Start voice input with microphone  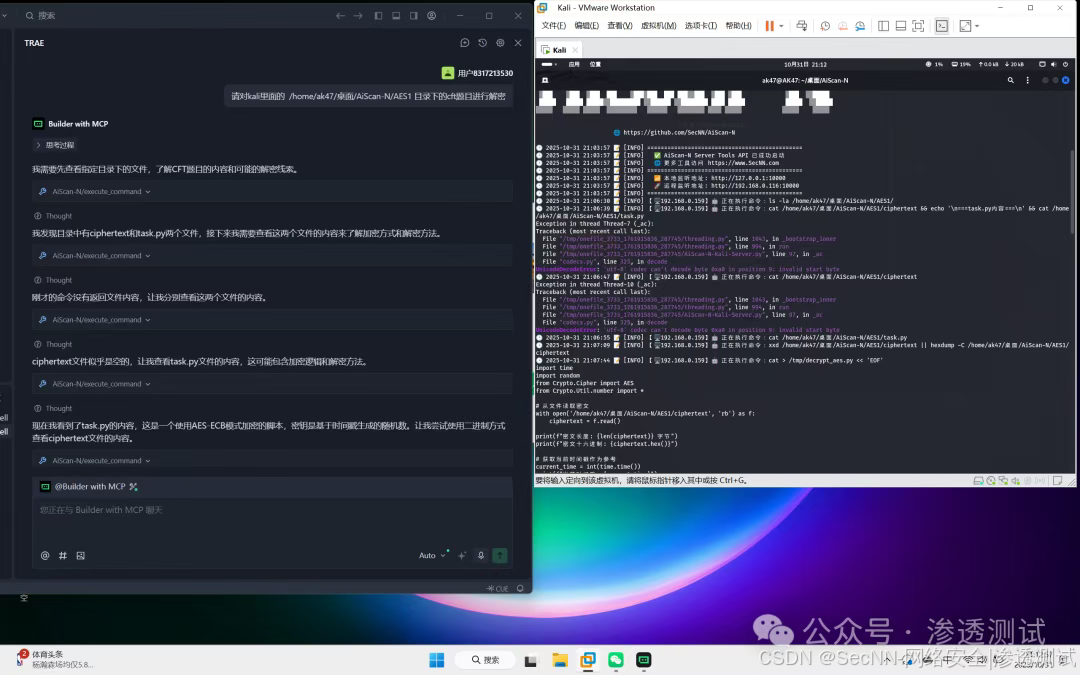pos(481,555)
